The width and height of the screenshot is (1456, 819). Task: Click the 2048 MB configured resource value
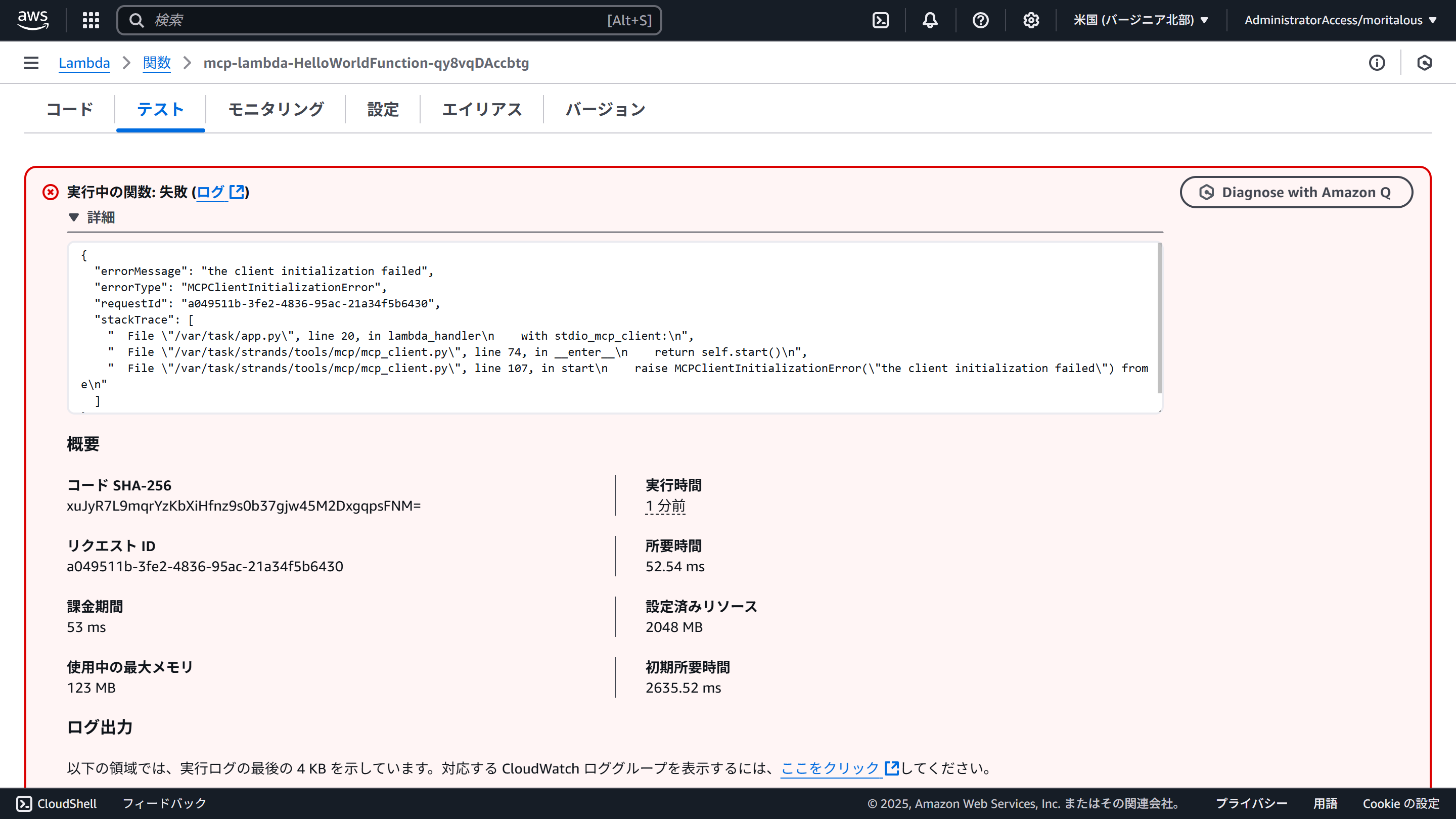(x=674, y=627)
